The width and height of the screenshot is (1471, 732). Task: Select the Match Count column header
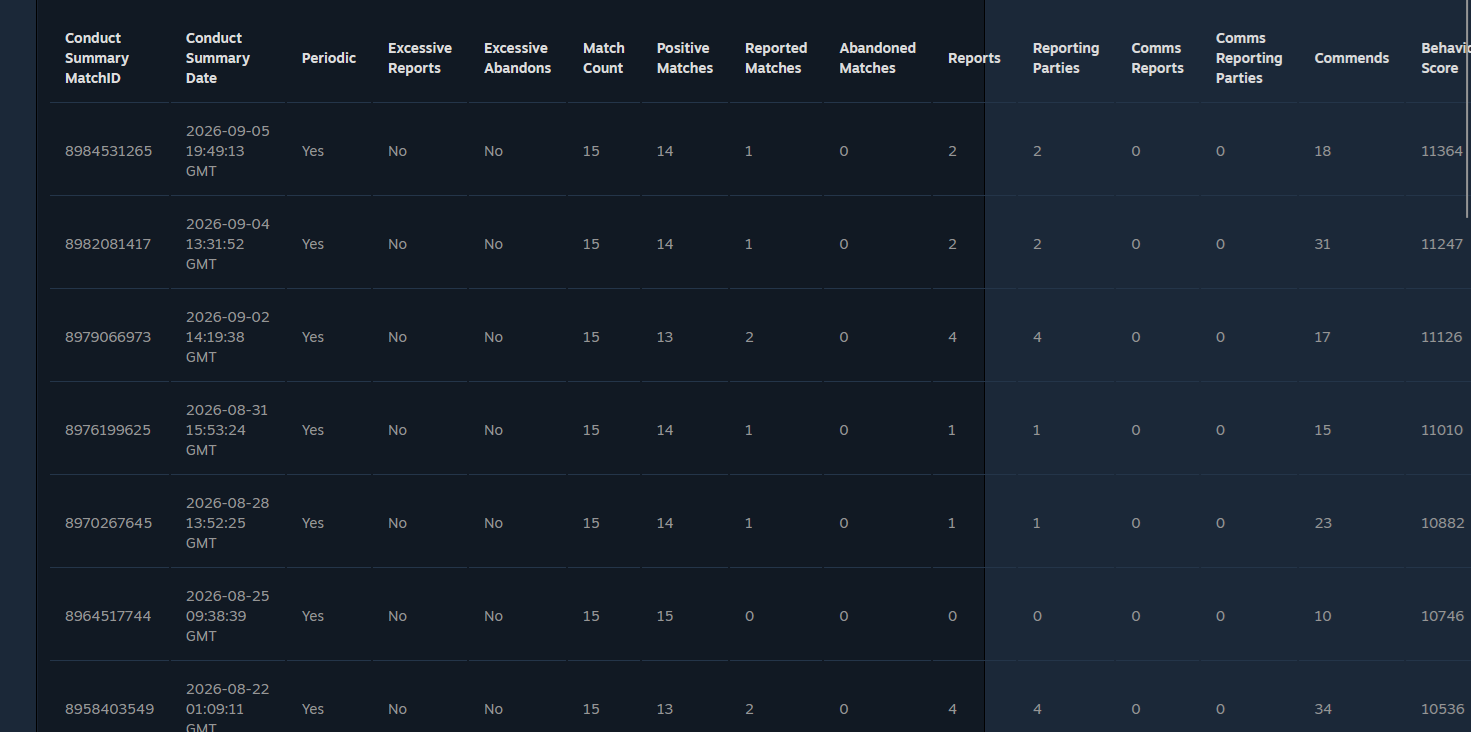pos(604,58)
